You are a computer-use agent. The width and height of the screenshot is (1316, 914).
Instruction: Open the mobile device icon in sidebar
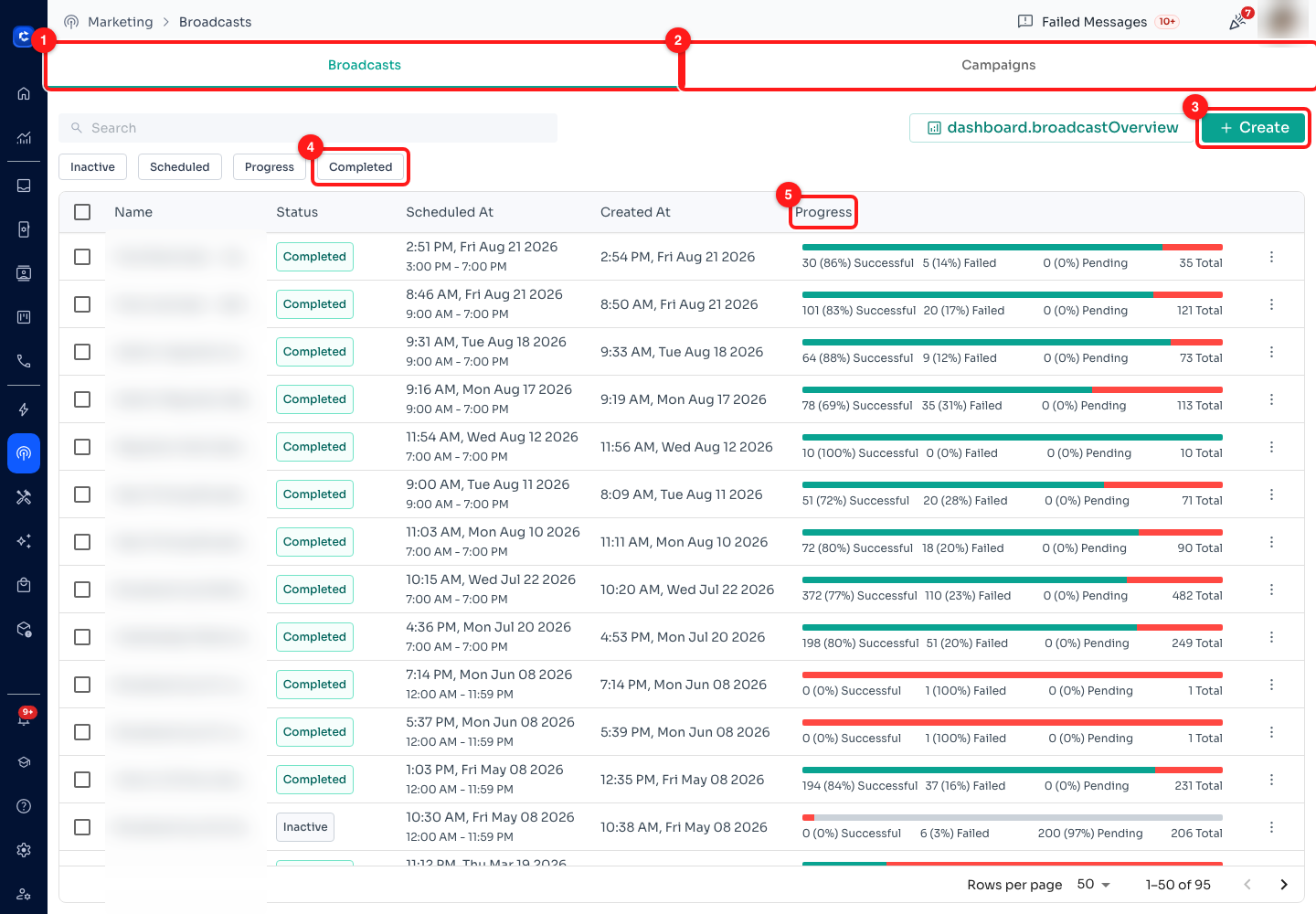point(24,229)
